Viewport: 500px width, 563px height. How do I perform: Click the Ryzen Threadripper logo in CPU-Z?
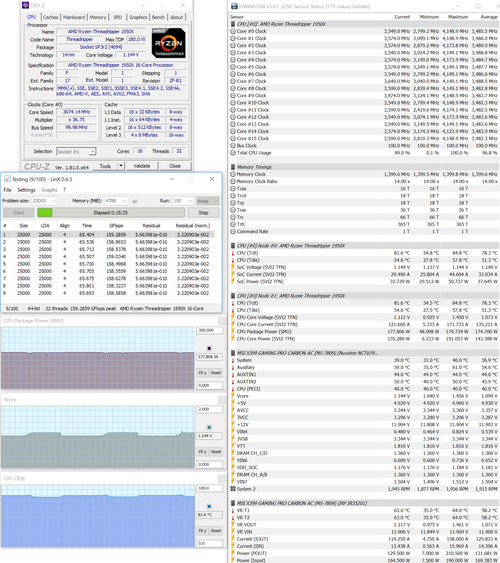(168, 43)
